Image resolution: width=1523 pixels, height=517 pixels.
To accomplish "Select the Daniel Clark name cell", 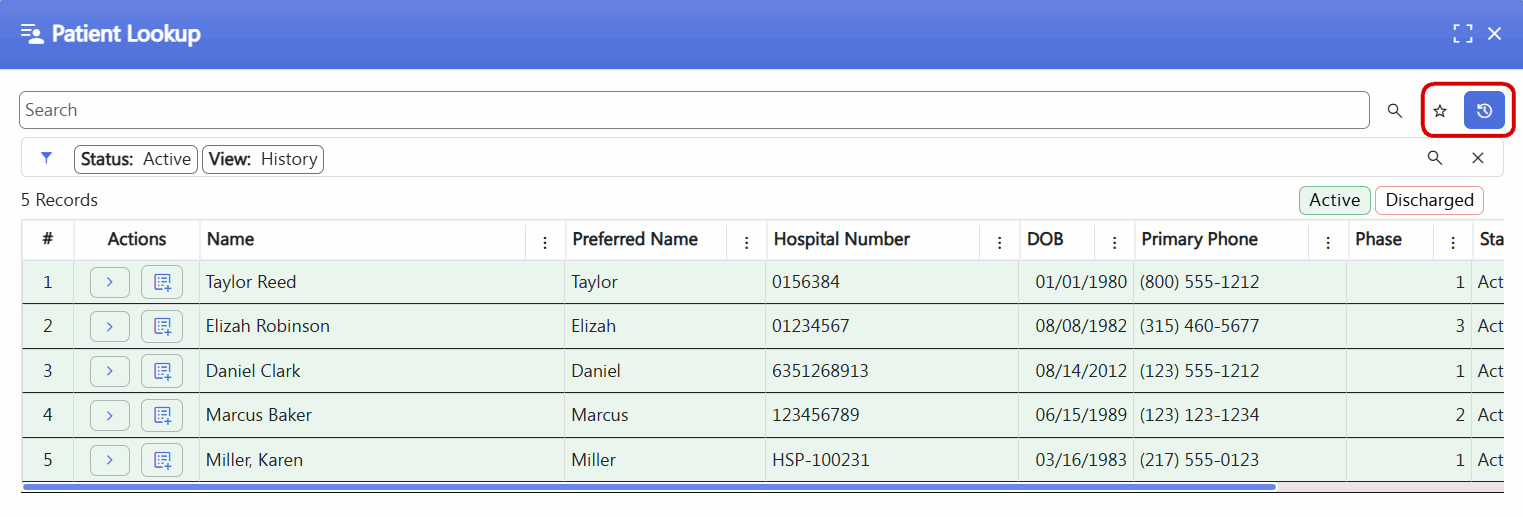I will (382, 371).
